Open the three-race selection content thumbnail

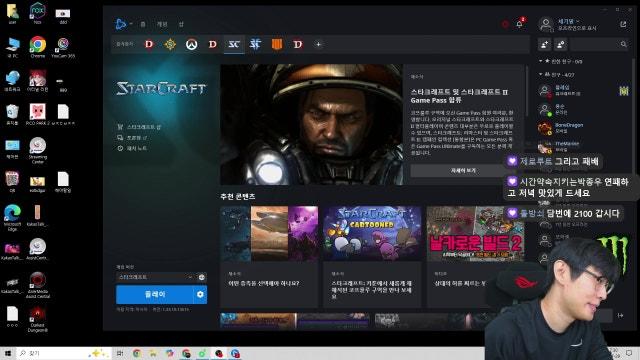point(269,233)
